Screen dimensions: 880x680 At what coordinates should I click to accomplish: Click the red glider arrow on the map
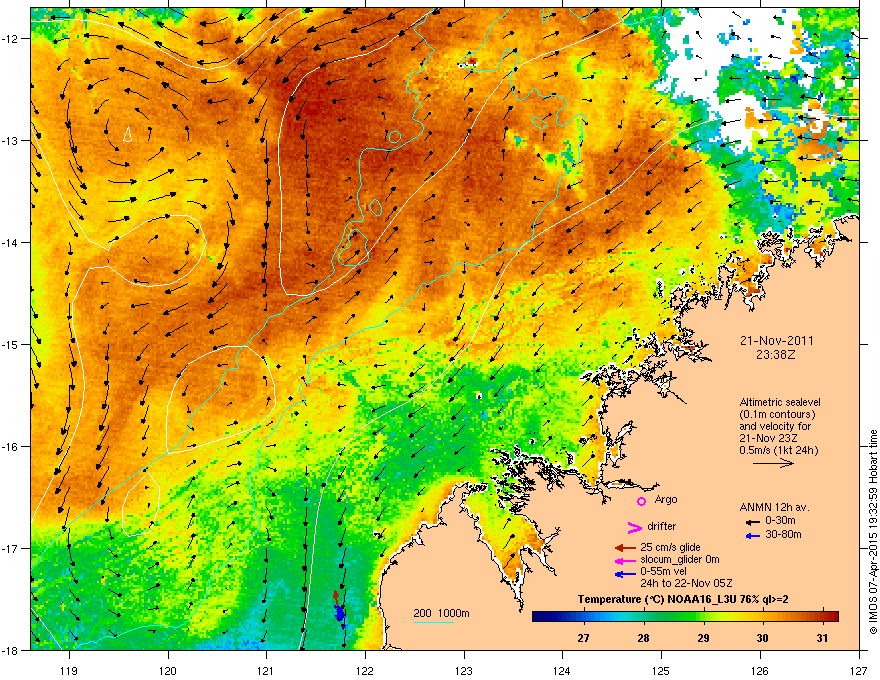pyautogui.click(x=336, y=598)
